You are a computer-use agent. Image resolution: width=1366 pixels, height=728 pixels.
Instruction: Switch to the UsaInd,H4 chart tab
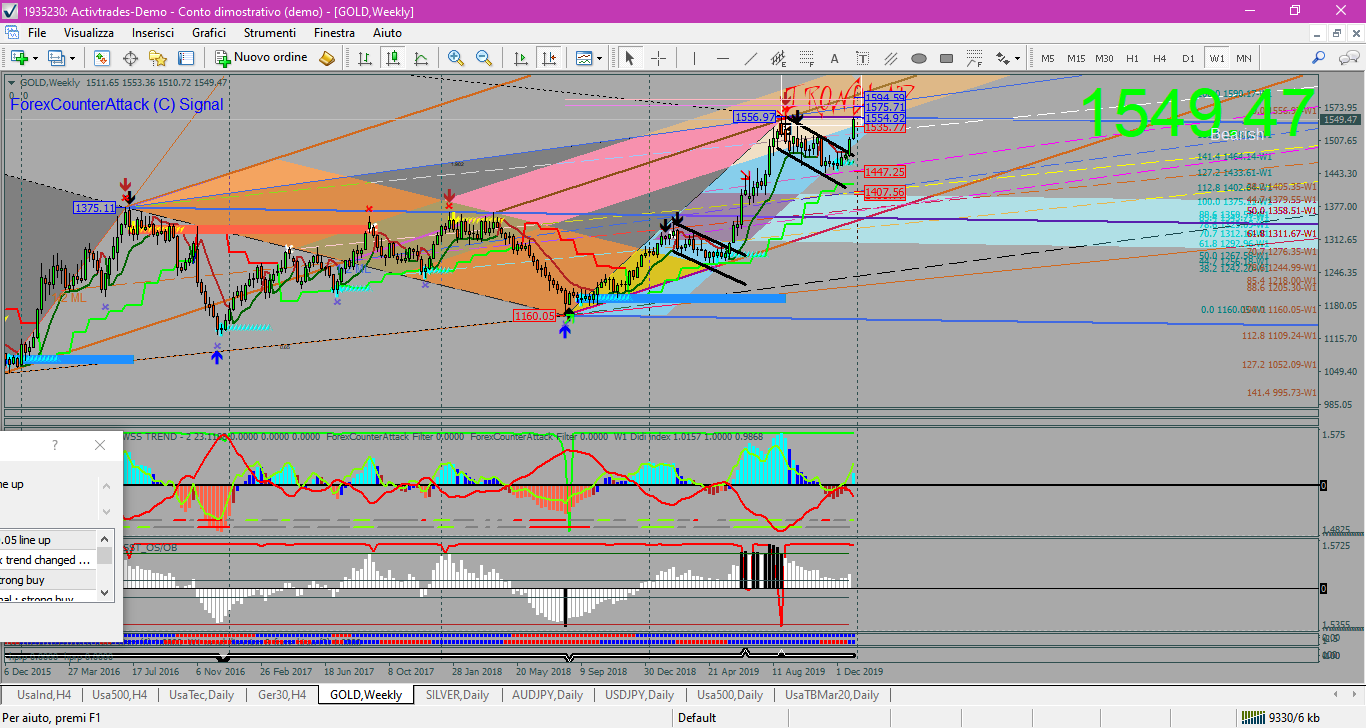(44, 694)
